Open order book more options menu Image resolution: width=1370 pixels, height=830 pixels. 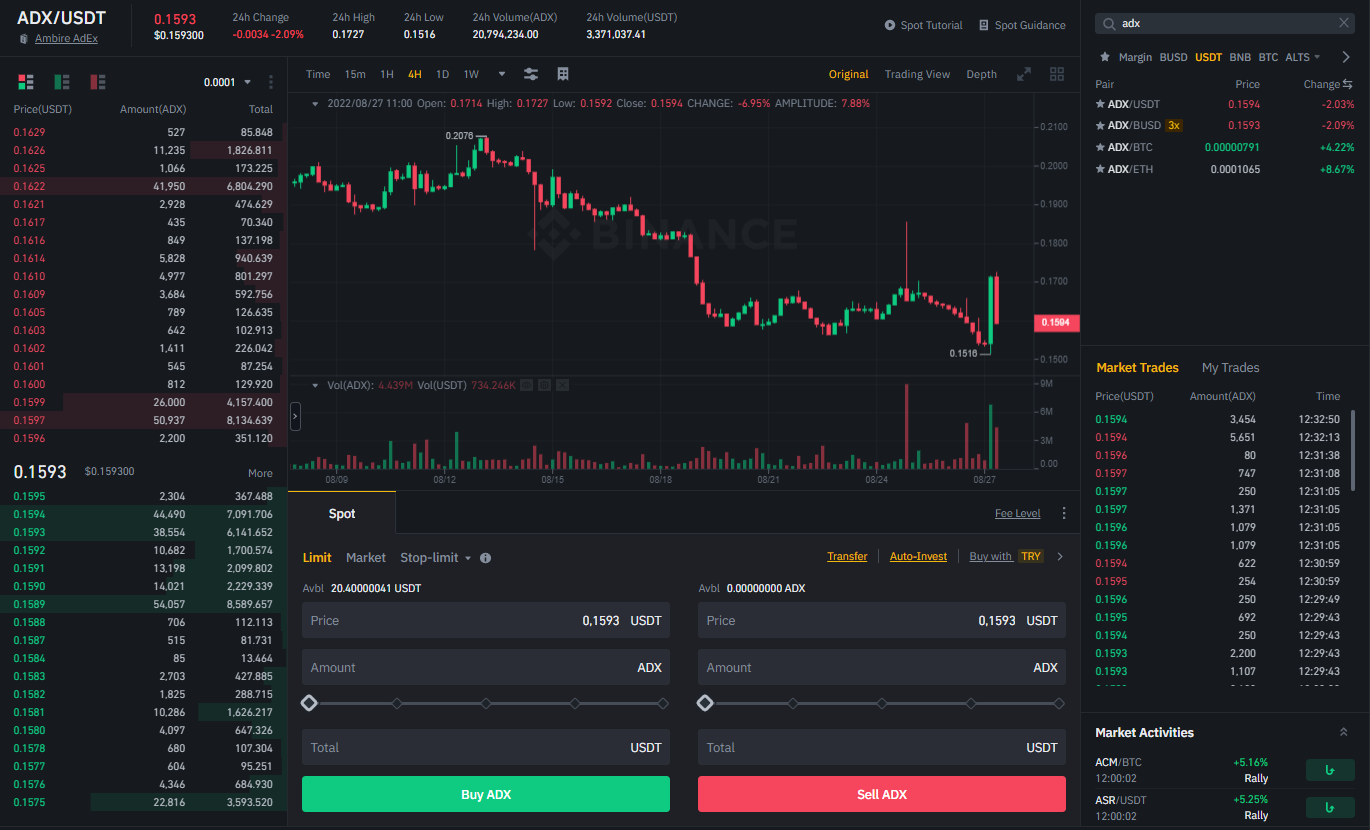271,82
